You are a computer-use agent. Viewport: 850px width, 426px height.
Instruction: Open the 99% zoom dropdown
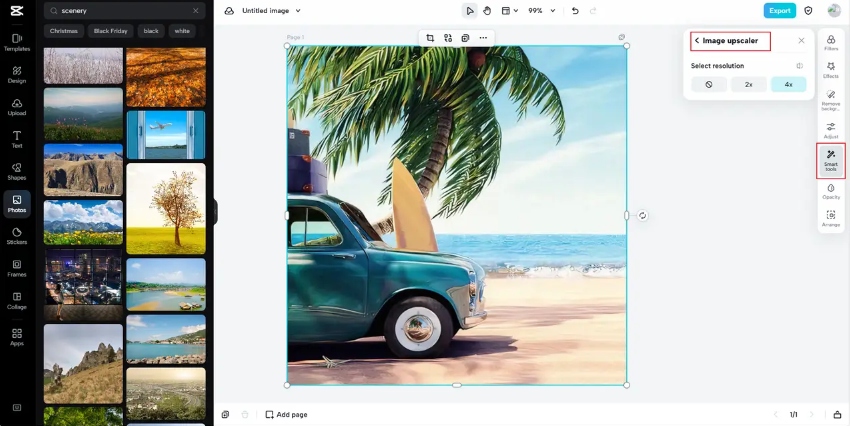tap(542, 11)
